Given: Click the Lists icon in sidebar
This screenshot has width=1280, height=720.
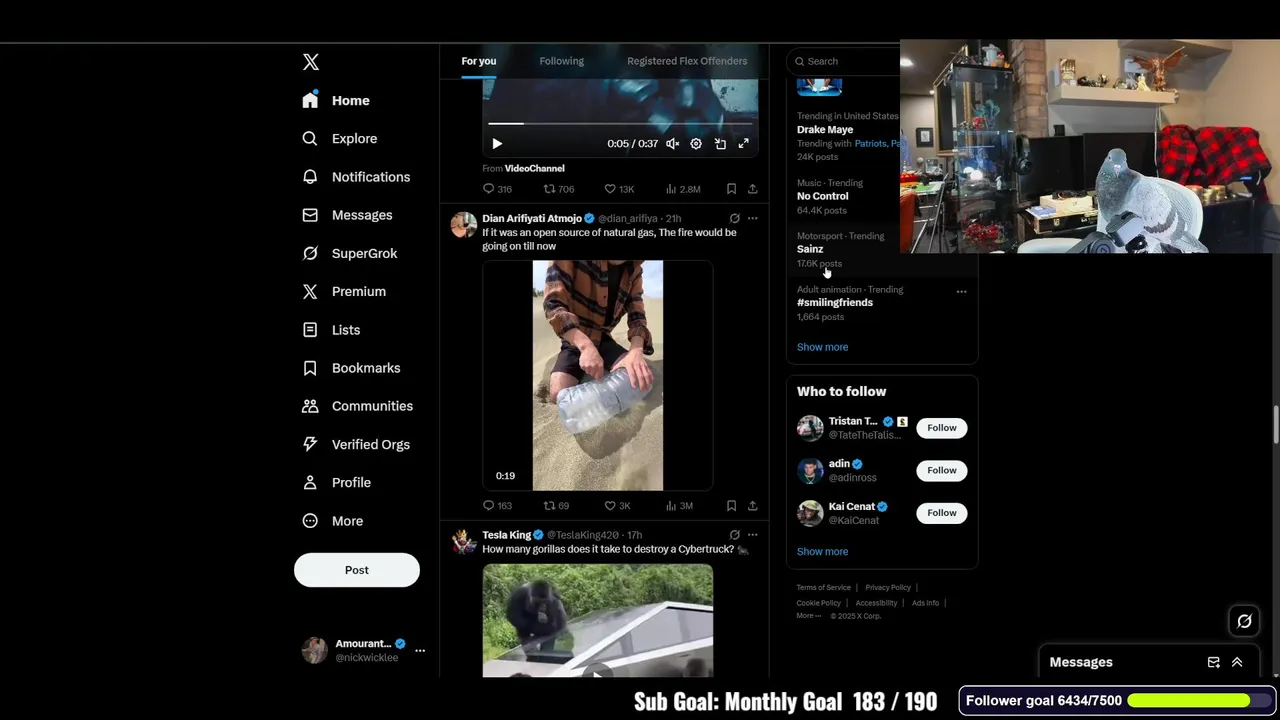Looking at the screenshot, I should 310,330.
